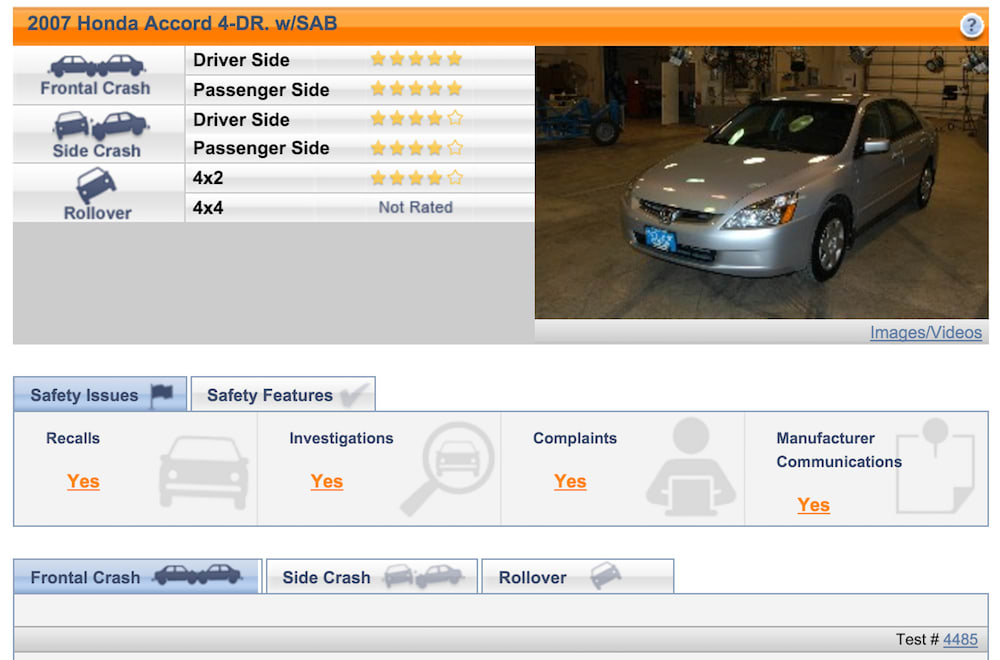Viewport: 1000px width, 660px height.
Task: Click the 'Investigations' heading text
Action: (x=341, y=438)
